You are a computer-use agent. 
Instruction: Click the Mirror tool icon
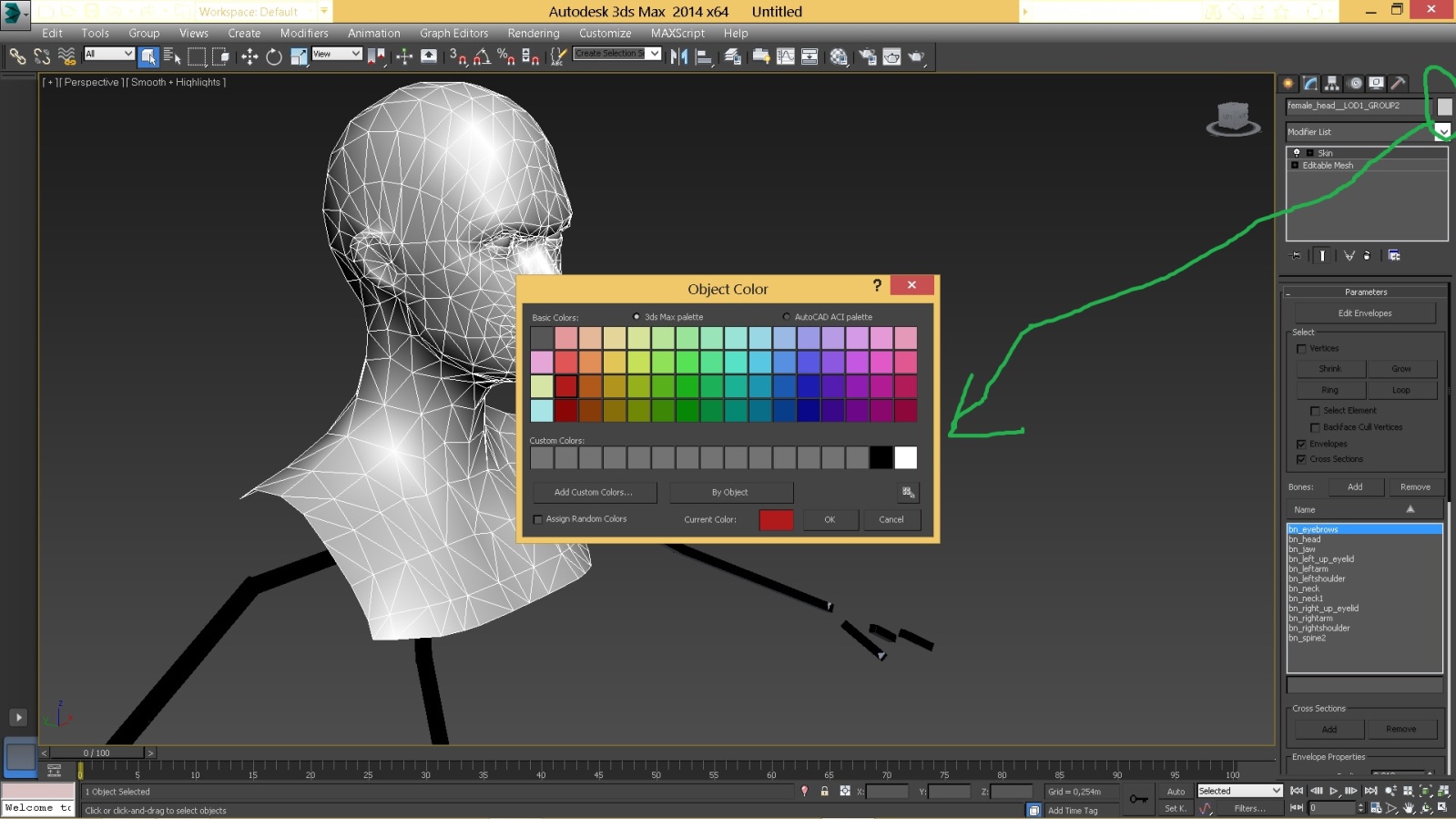(x=679, y=56)
